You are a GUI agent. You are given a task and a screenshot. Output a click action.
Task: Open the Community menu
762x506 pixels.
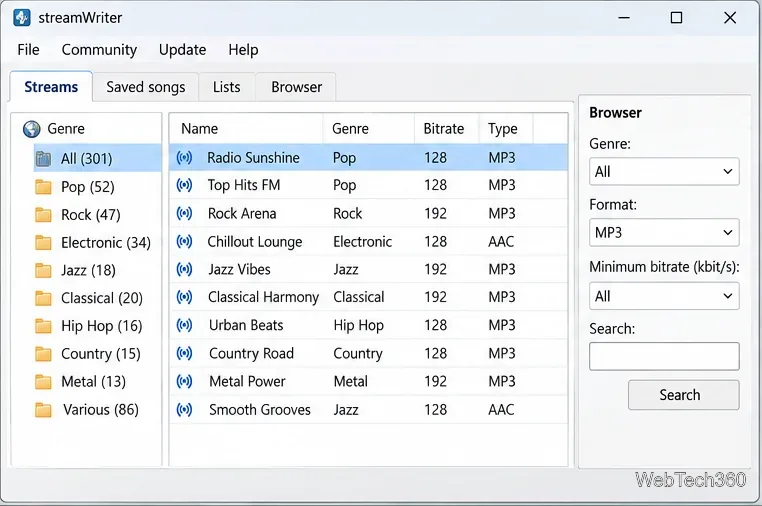[x=99, y=50]
